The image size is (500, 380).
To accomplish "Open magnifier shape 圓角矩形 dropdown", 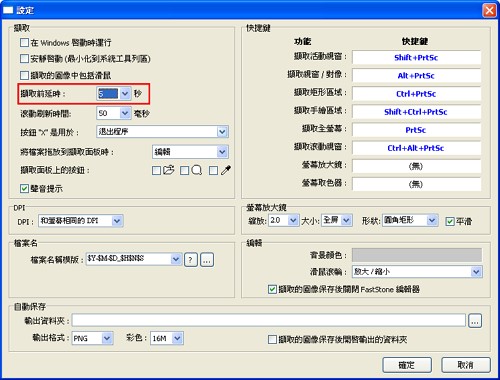I will pyautogui.click(x=432, y=220).
